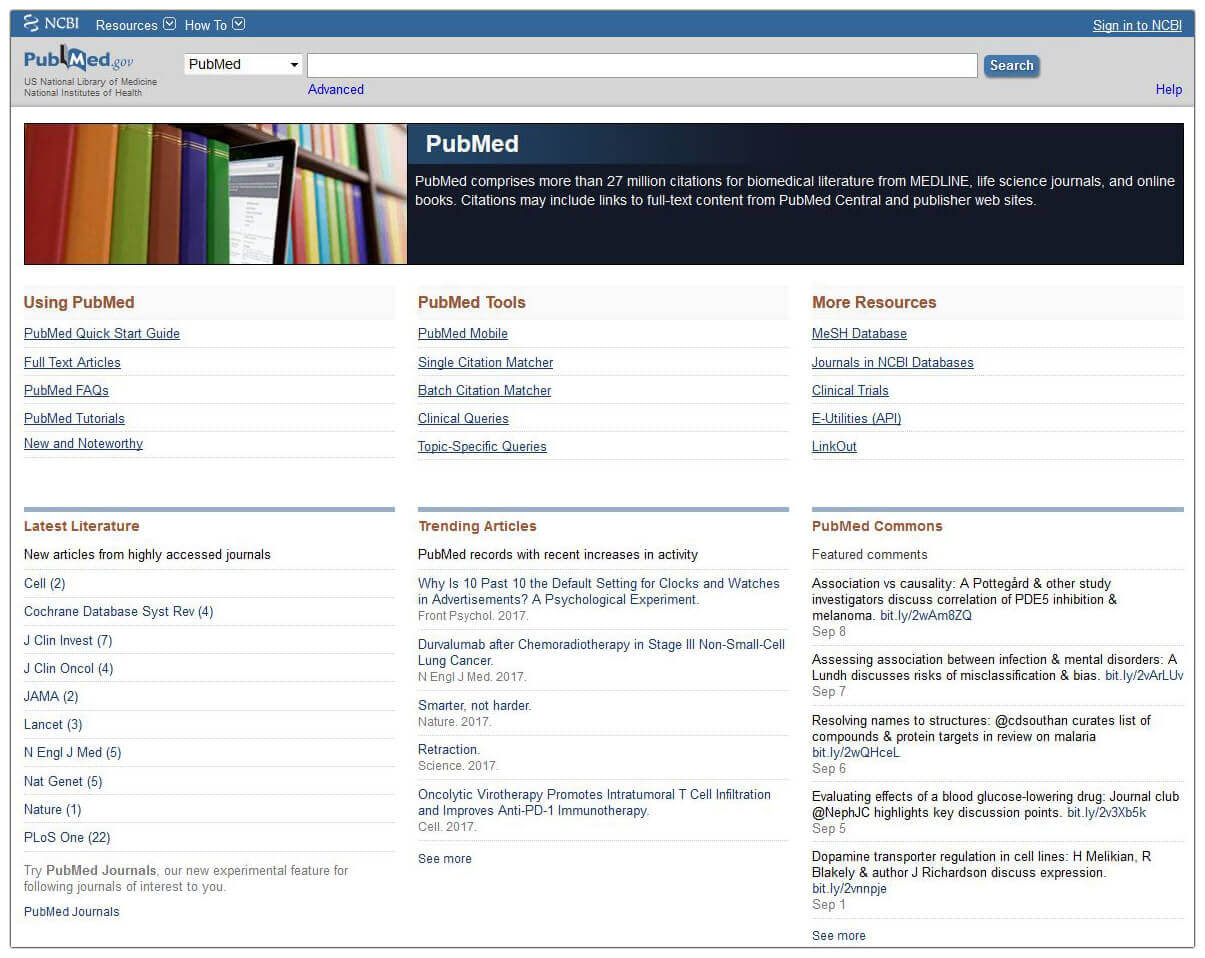Viewport: 1205px width, 958px height.
Task: Open Journals in NCBI Databases
Action: click(x=892, y=363)
